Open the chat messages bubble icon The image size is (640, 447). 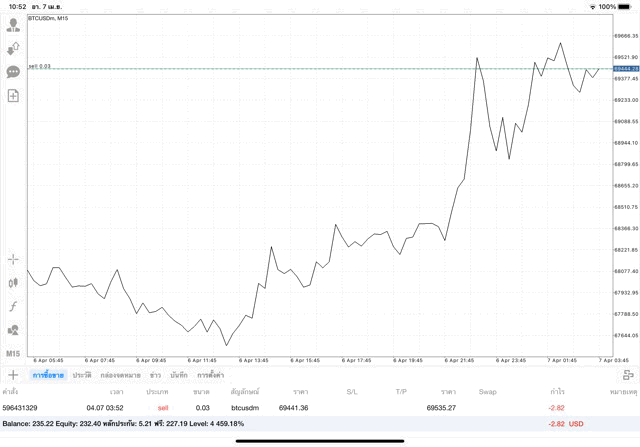[13, 72]
